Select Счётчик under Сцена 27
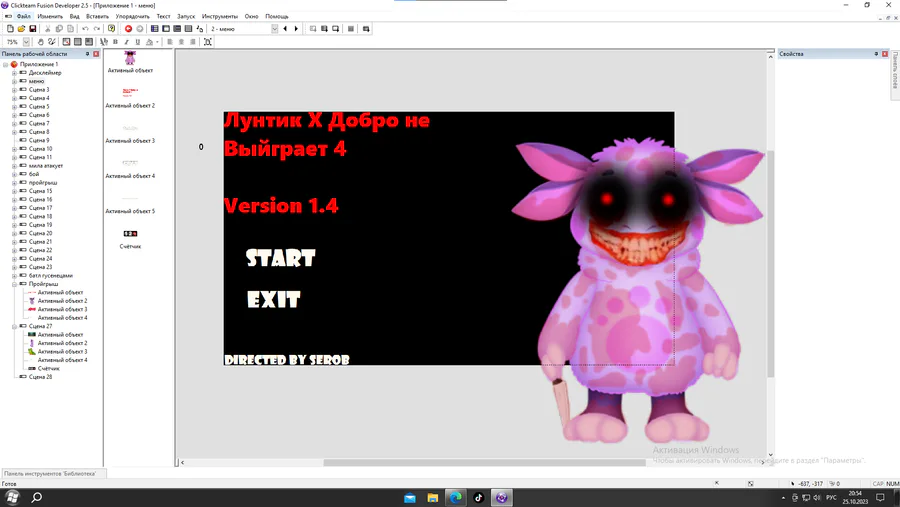Screen dimensions: 900x507 48,369
